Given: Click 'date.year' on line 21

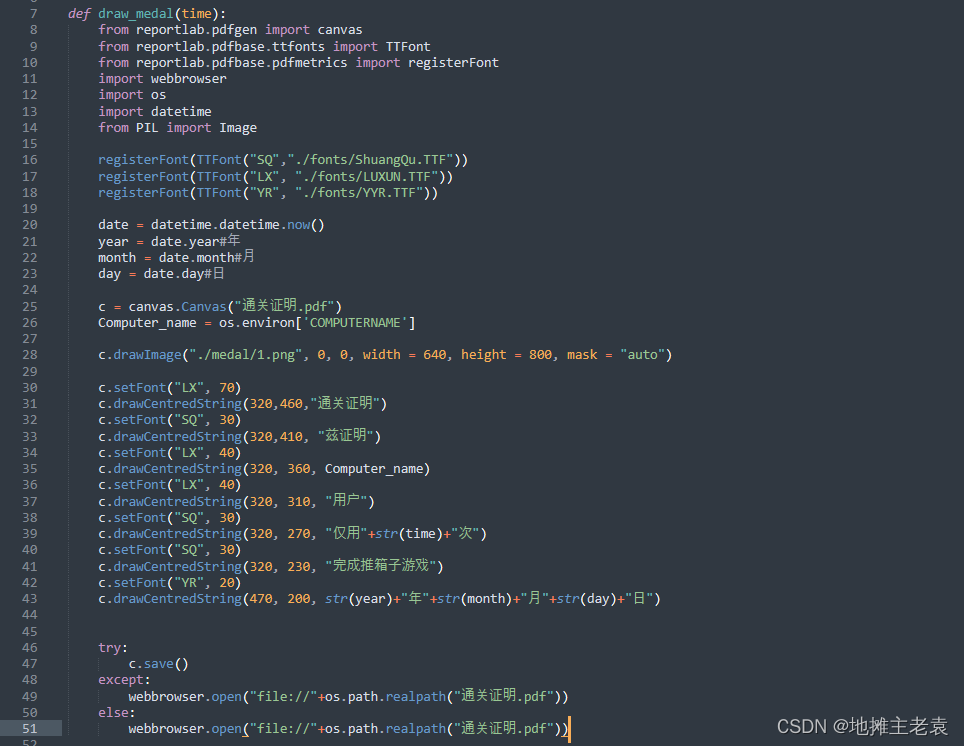Looking at the screenshot, I should click(185, 242).
